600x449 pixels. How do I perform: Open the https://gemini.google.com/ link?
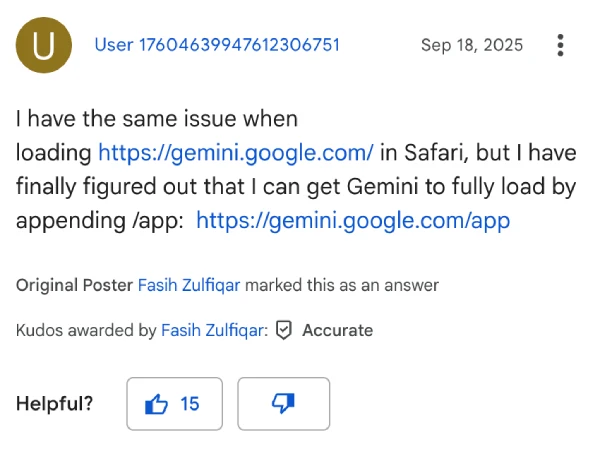click(235, 153)
